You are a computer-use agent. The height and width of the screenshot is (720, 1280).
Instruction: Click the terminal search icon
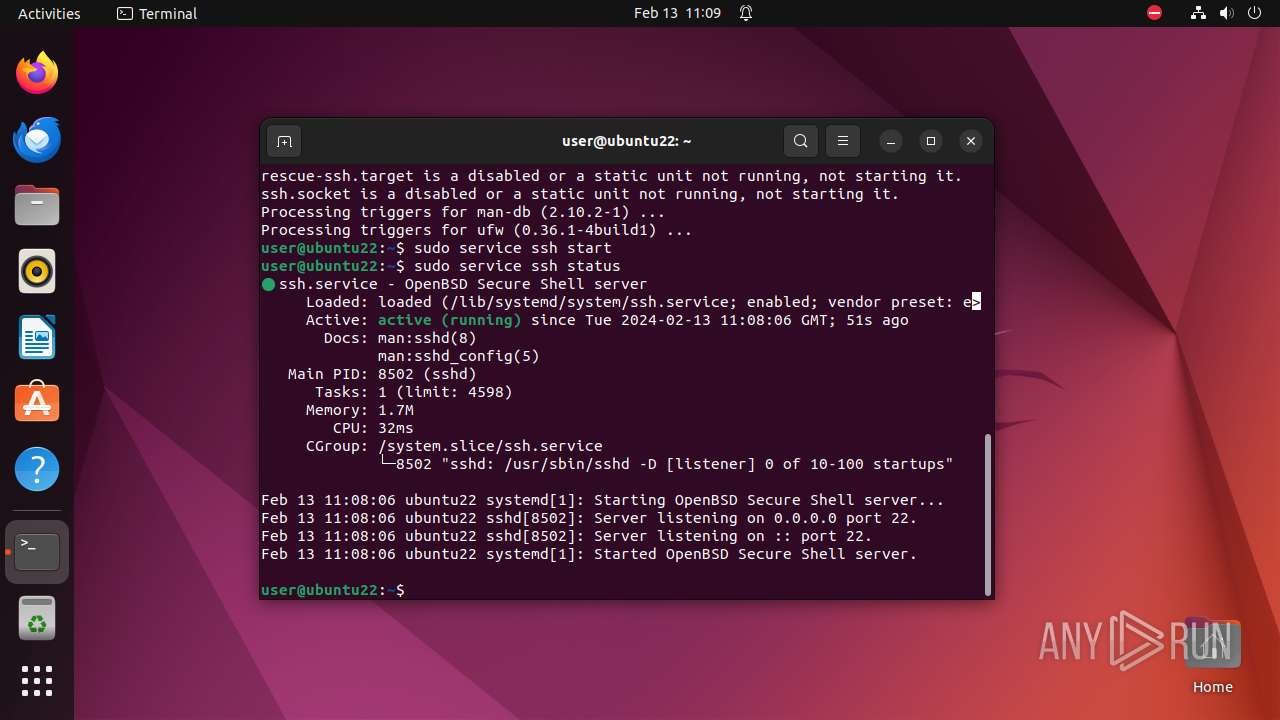(801, 141)
